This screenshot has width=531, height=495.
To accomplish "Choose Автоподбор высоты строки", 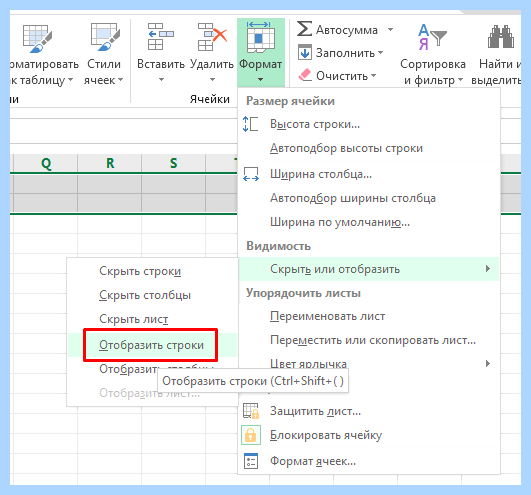I will pos(369,148).
